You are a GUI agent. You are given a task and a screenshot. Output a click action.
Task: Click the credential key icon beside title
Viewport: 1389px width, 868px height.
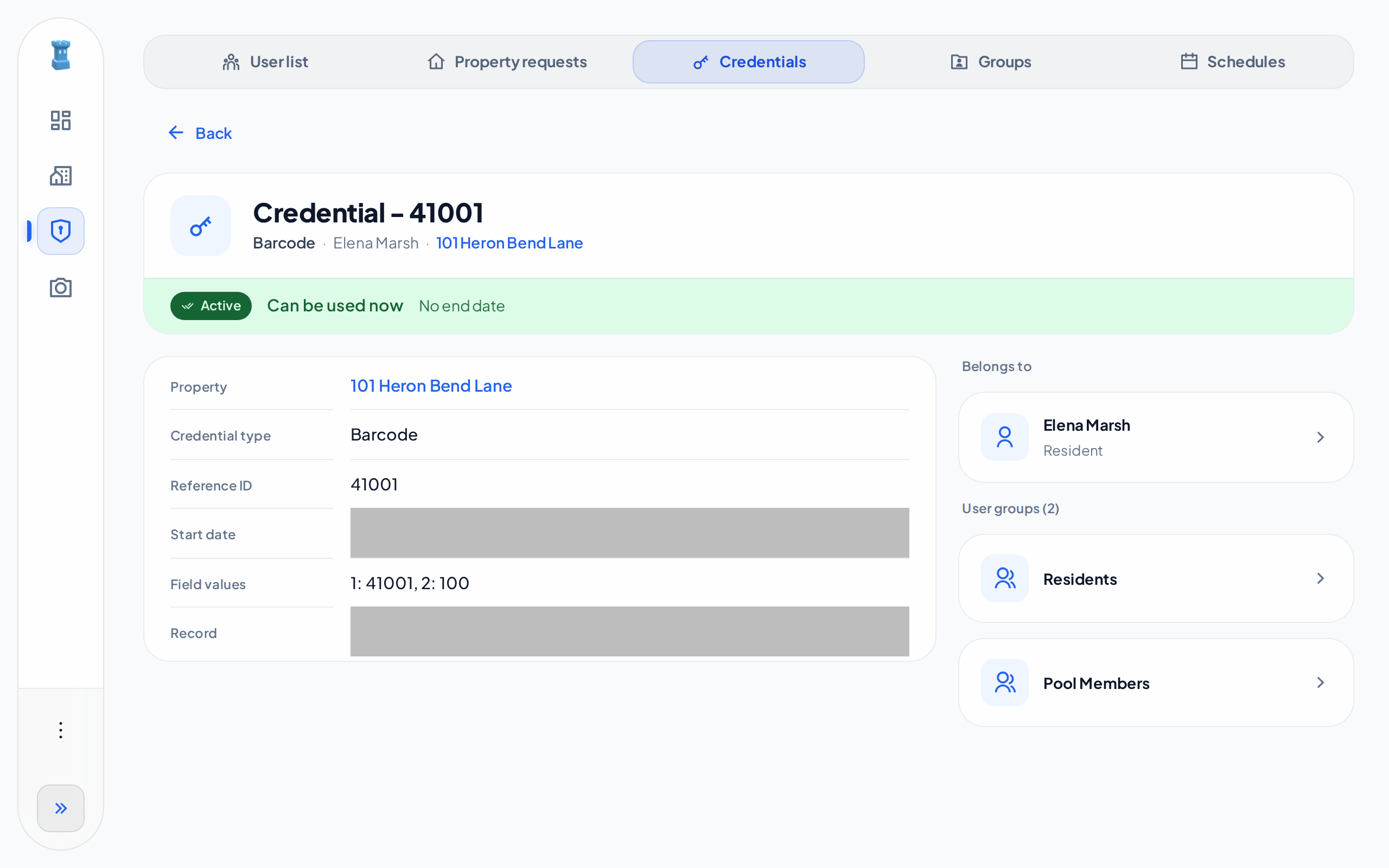[x=201, y=226]
